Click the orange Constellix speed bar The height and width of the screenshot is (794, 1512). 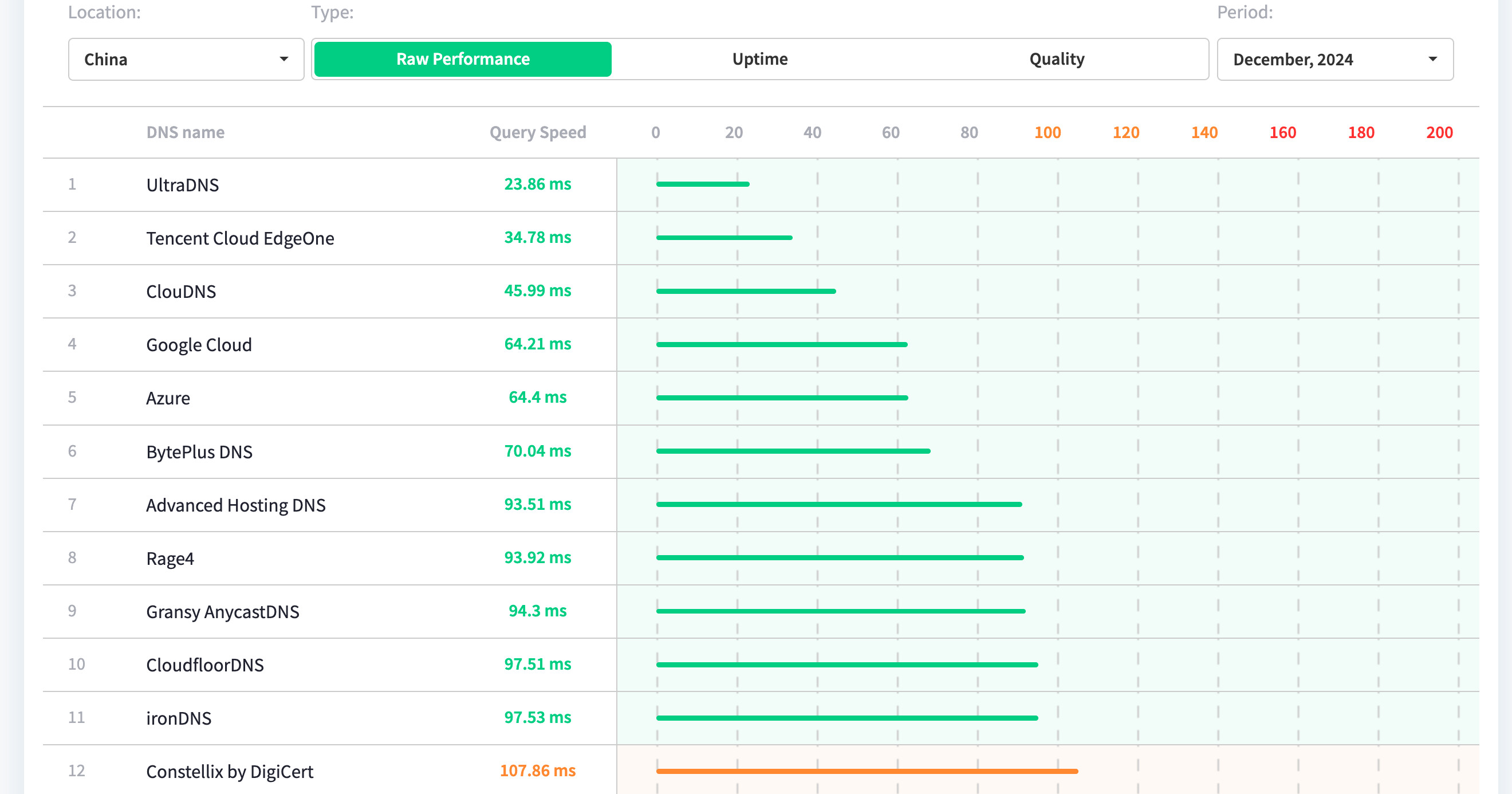[x=867, y=771]
